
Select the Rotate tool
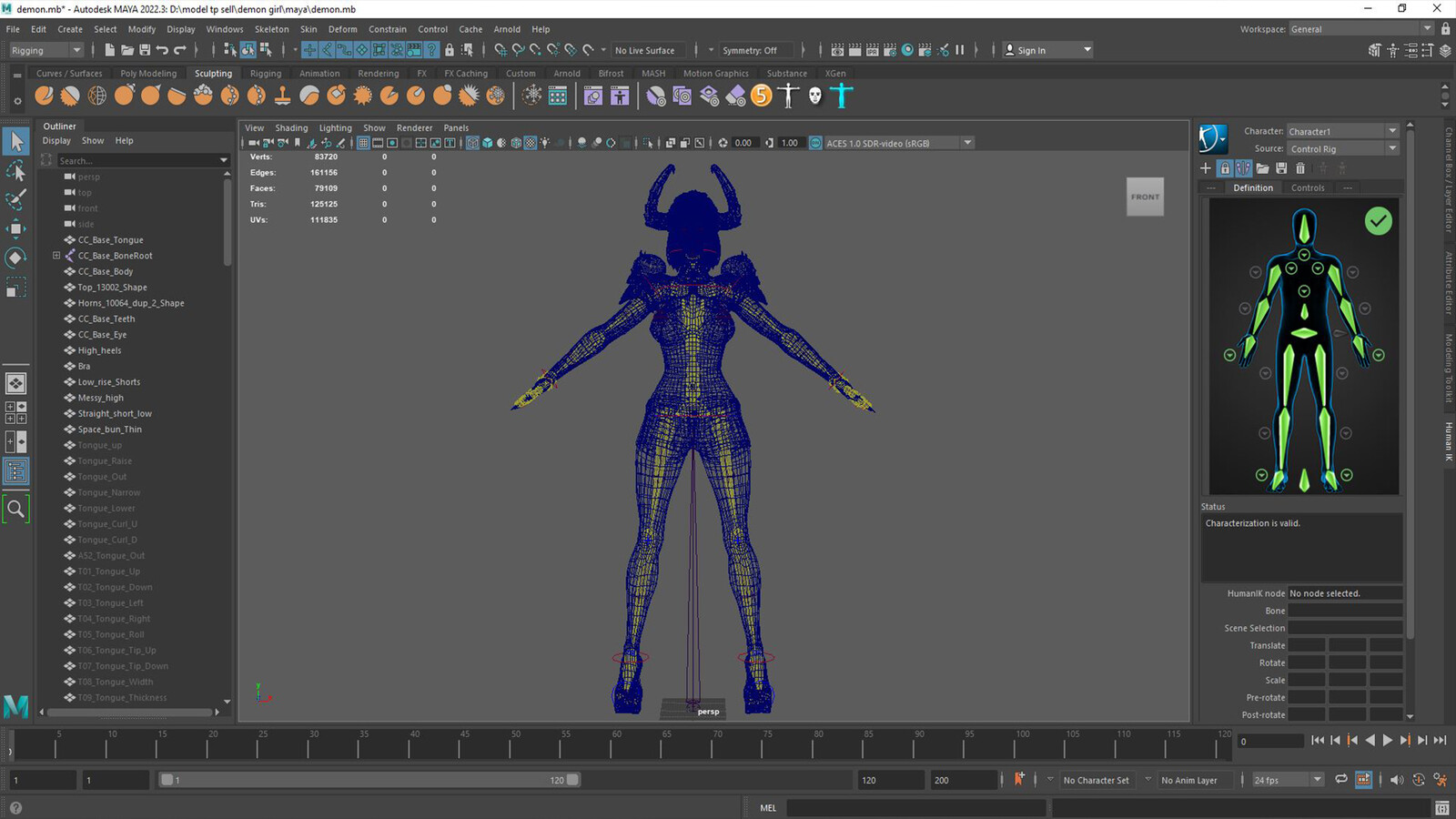[x=15, y=258]
